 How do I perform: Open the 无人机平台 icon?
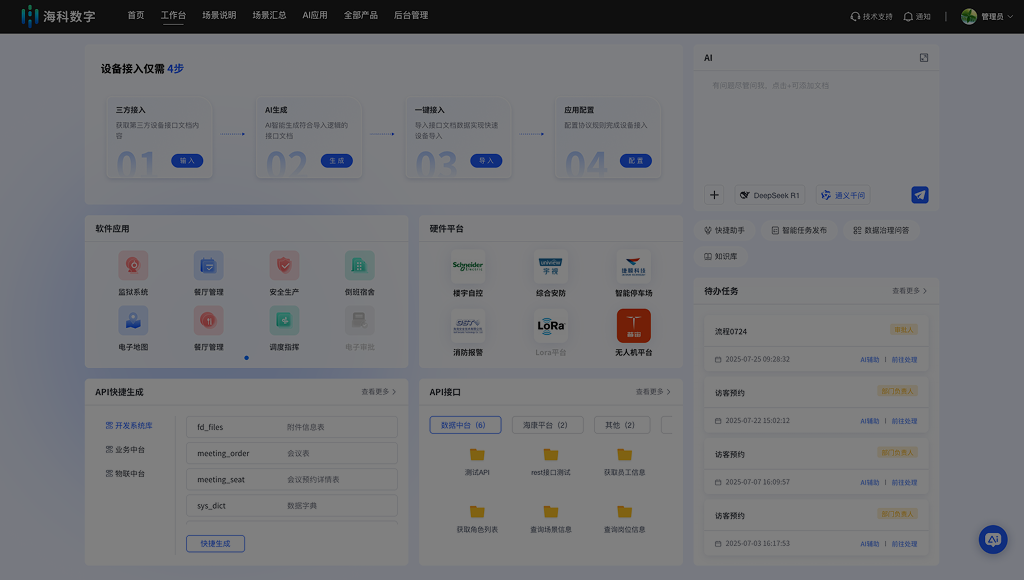point(633,326)
